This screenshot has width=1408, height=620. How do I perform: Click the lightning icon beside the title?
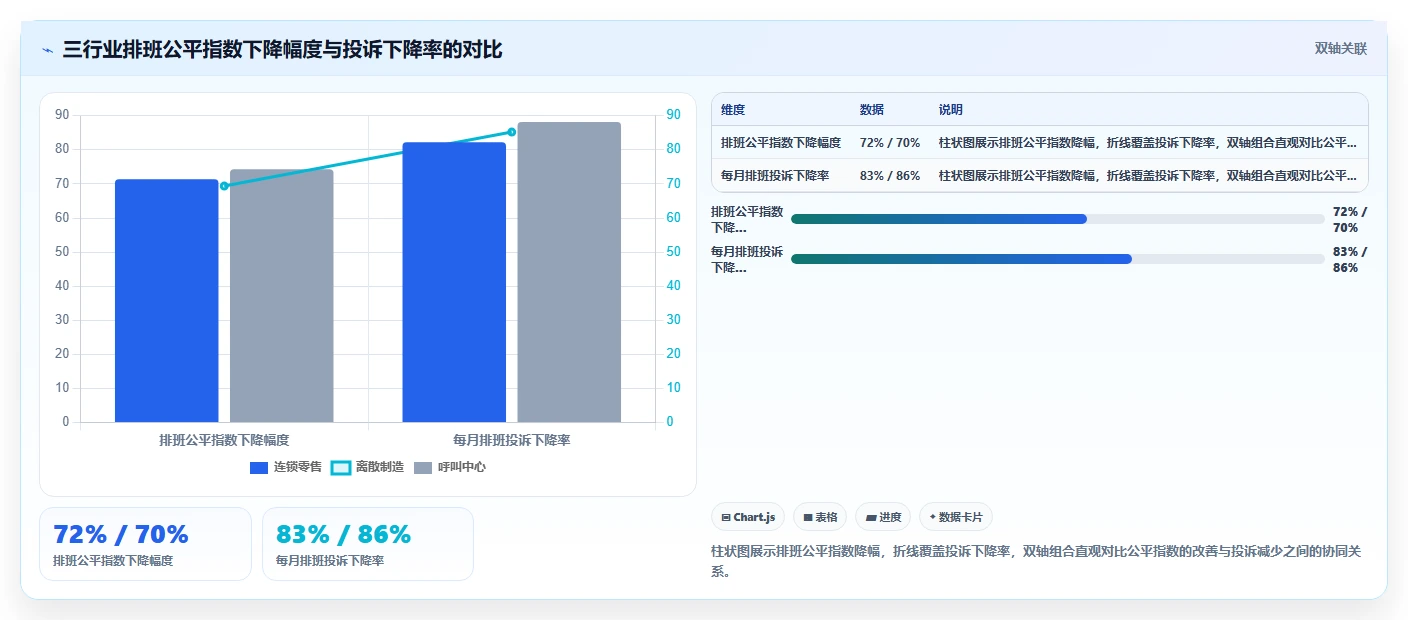[x=47, y=49]
